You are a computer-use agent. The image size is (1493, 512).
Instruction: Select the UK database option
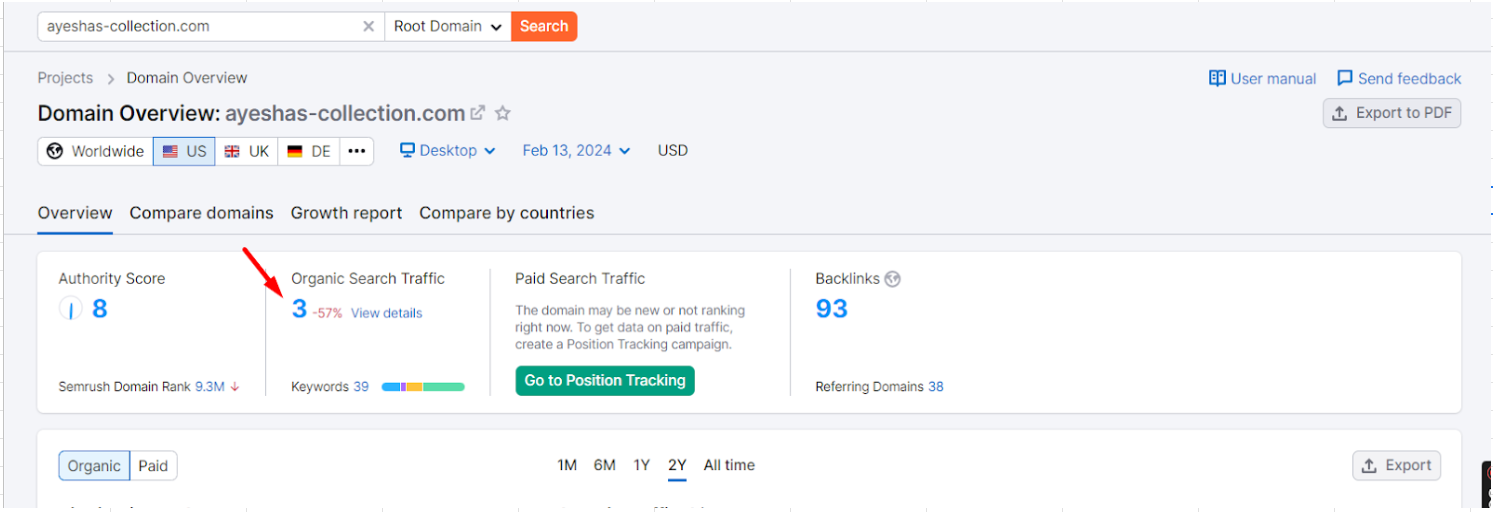pos(246,151)
